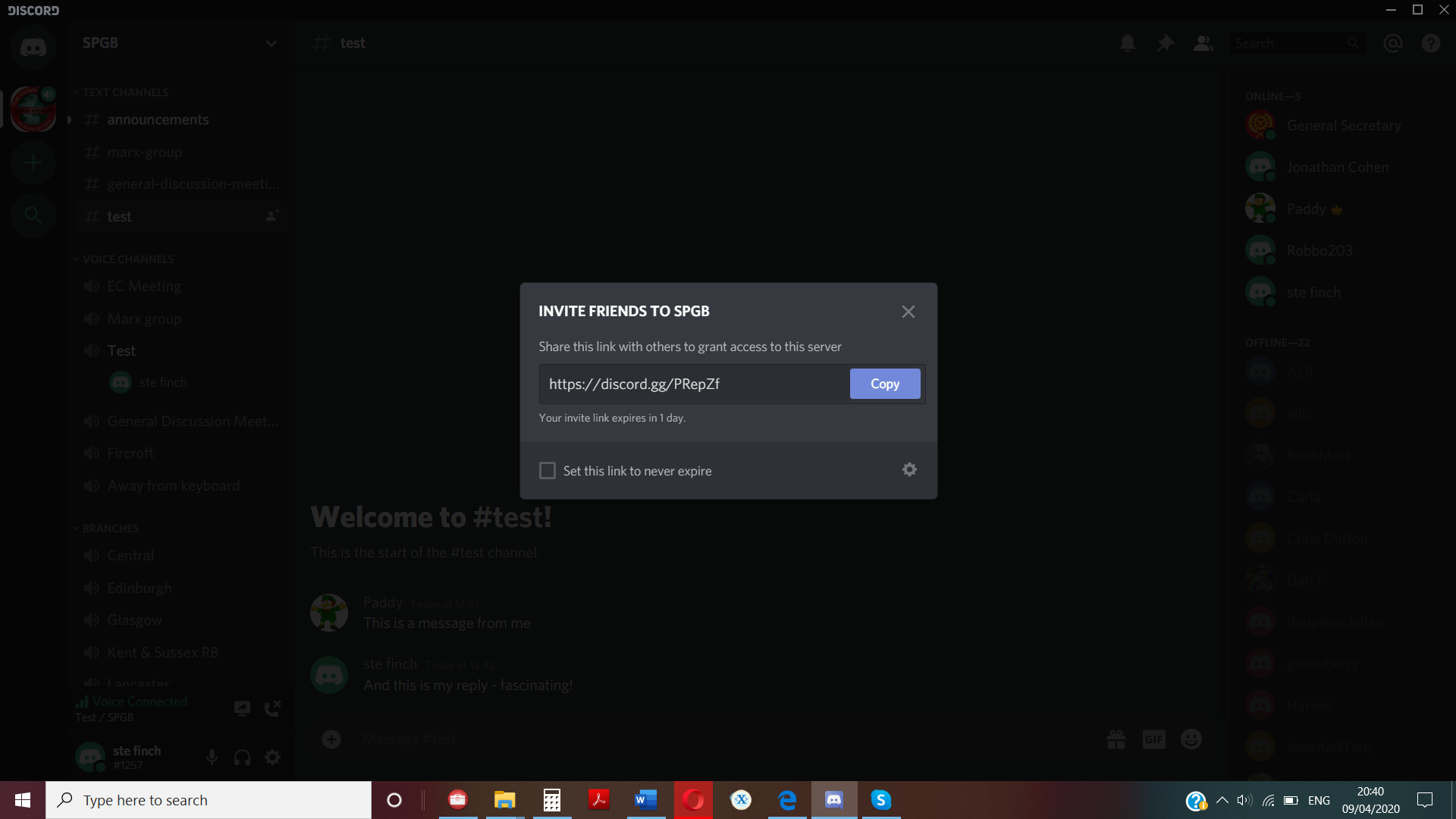This screenshot has width=1456, height=819.
Task: Click Paddy's avatar in chat
Action: coord(329,613)
